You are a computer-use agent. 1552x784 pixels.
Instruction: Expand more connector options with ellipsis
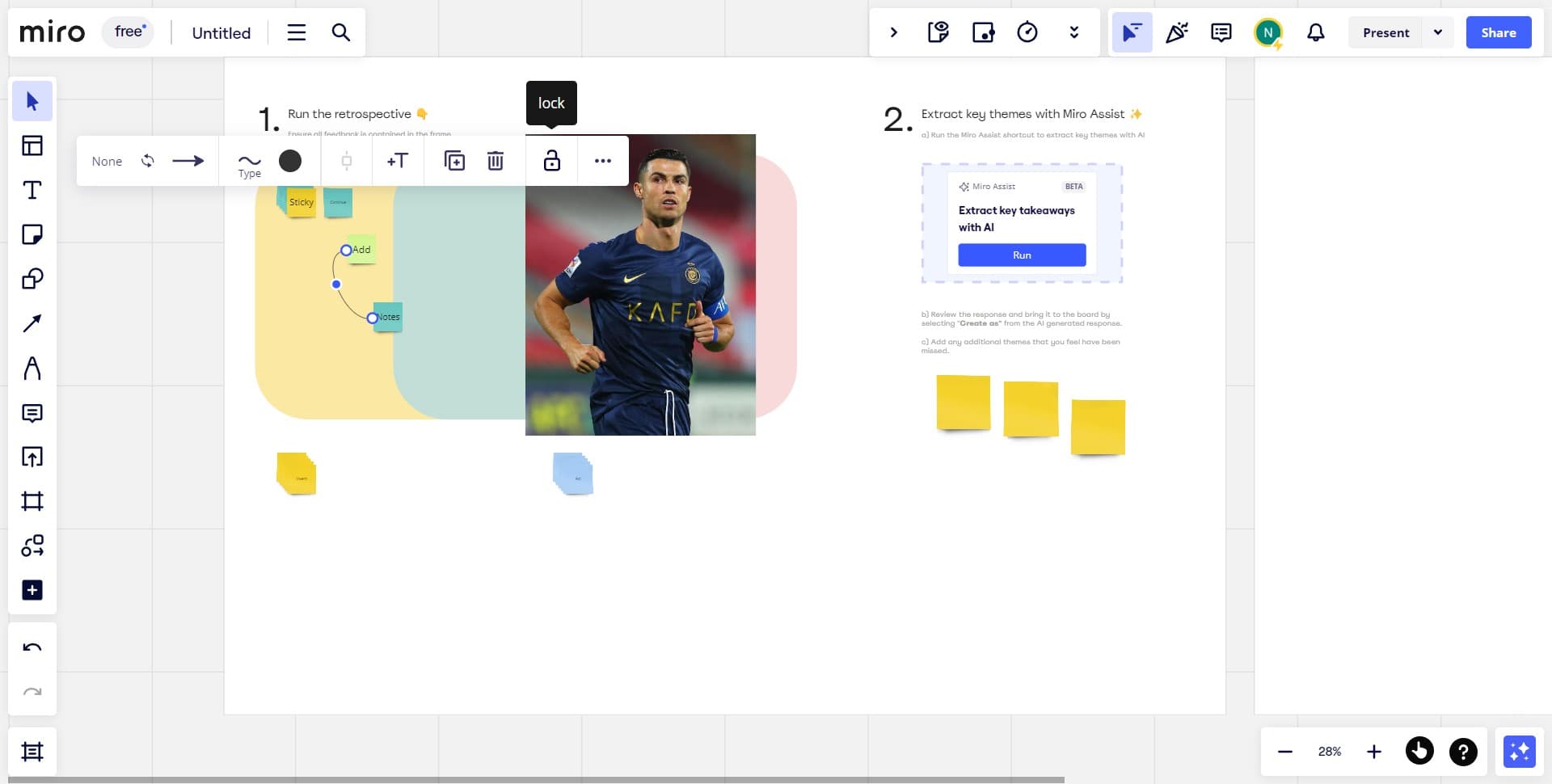[x=603, y=161]
